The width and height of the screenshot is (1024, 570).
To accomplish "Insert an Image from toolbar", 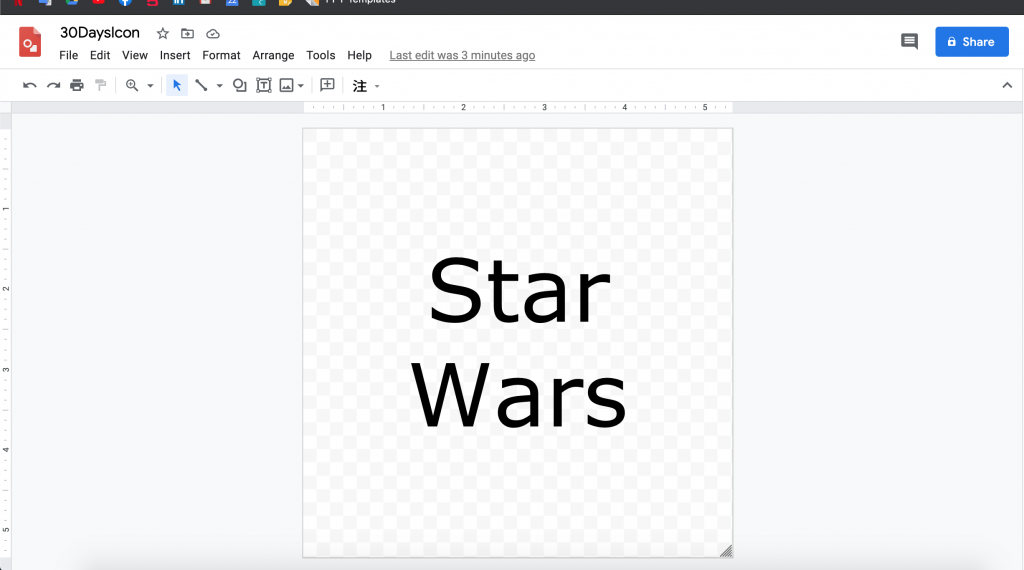I will click(x=287, y=86).
